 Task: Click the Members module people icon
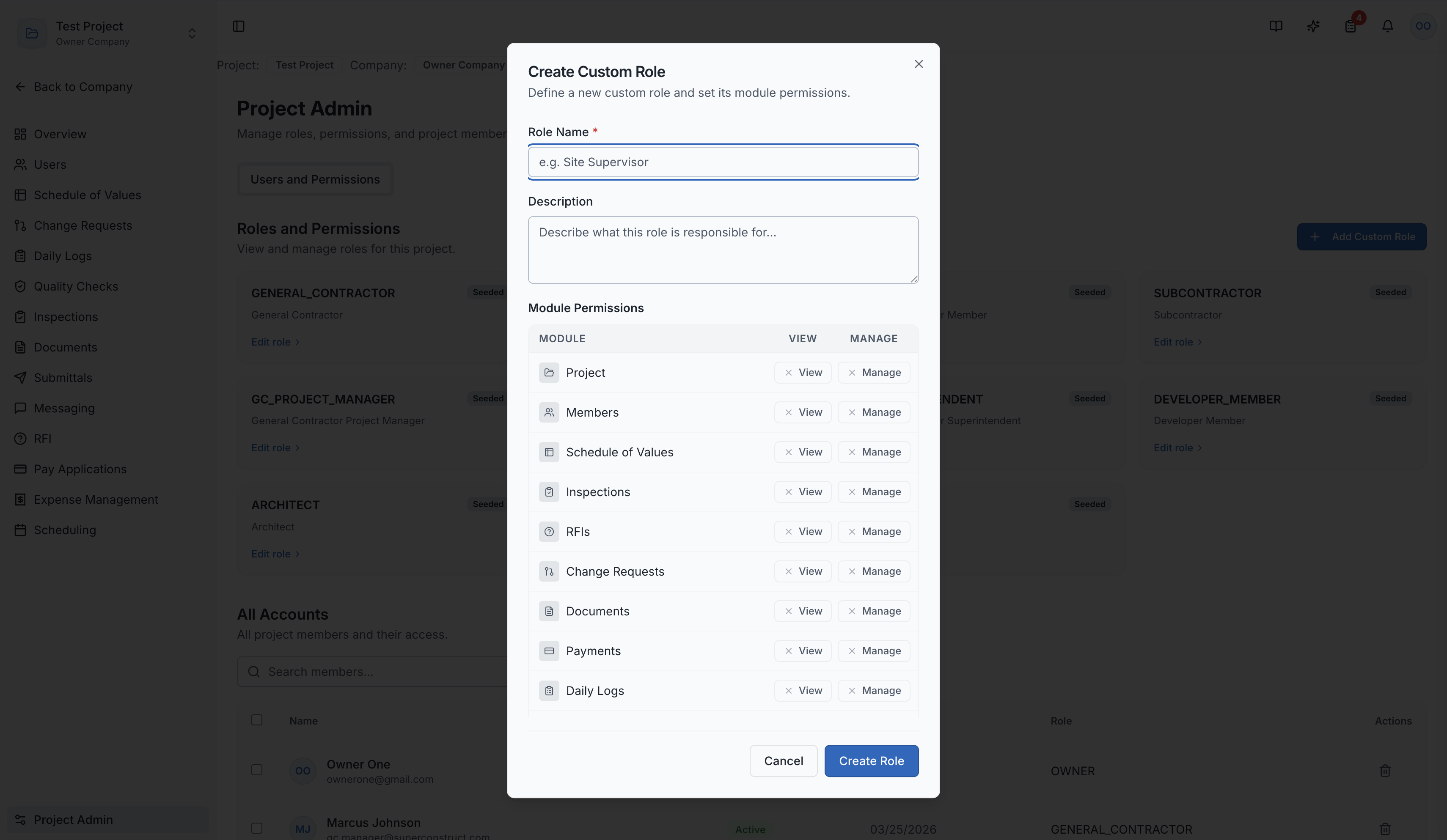pyautogui.click(x=549, y=412)
